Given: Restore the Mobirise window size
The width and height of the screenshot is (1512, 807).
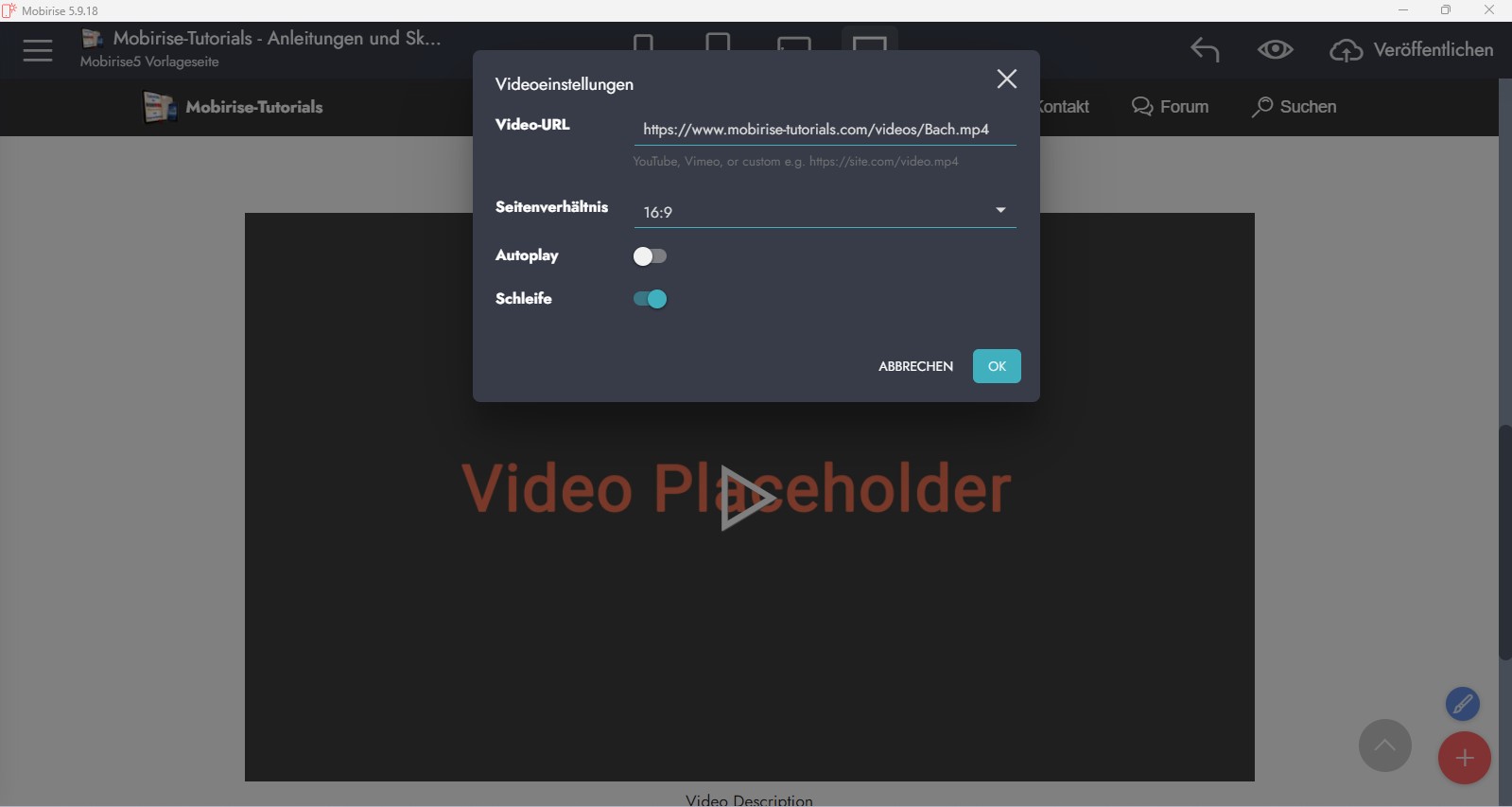Looking at the screenshot, I should (x=1446, y=10).
